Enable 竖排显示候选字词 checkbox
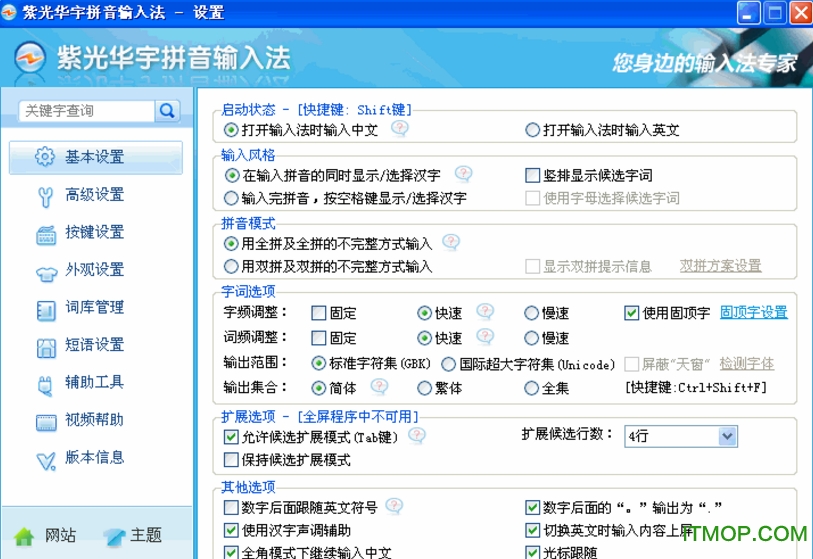813x559 pixels. click(x=532, y=175)
